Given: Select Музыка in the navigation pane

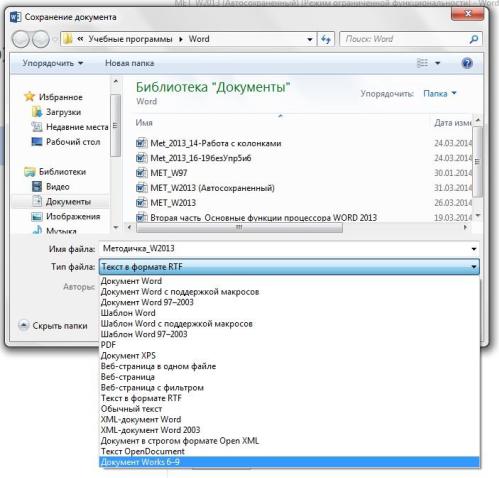Looking at the screenshot, I should [61, 230].
